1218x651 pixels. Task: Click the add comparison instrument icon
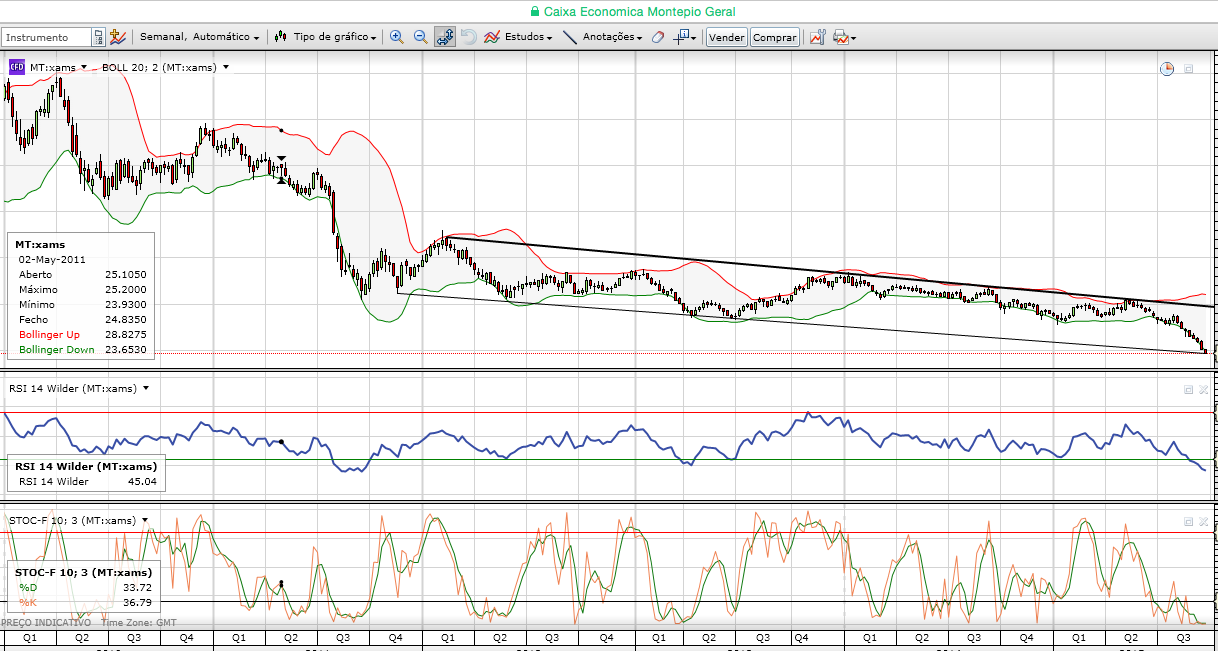click(x=118, y=37)
